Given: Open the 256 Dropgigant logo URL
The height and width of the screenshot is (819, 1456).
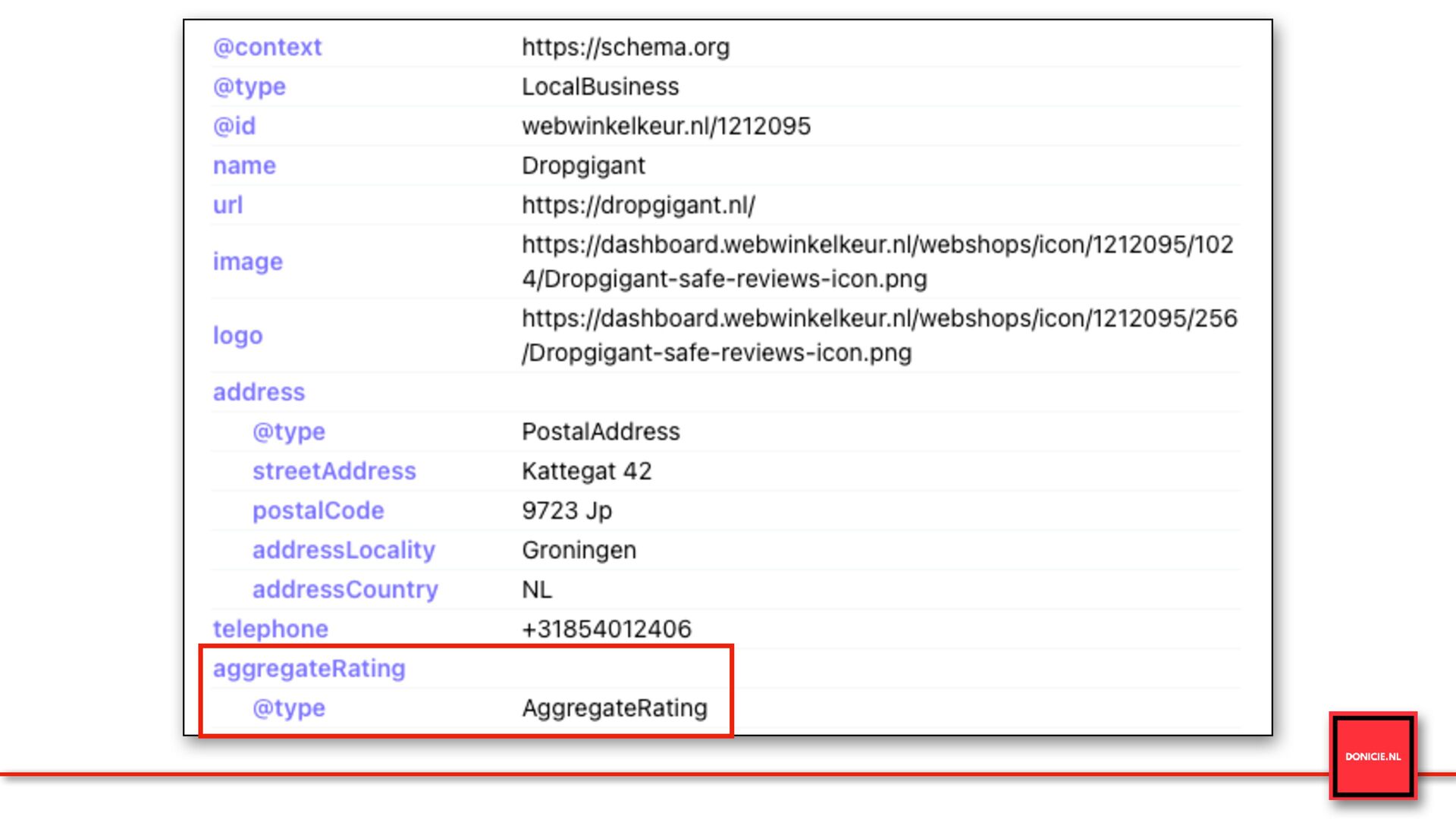Looking at the screenshot, I should point(878,335).
